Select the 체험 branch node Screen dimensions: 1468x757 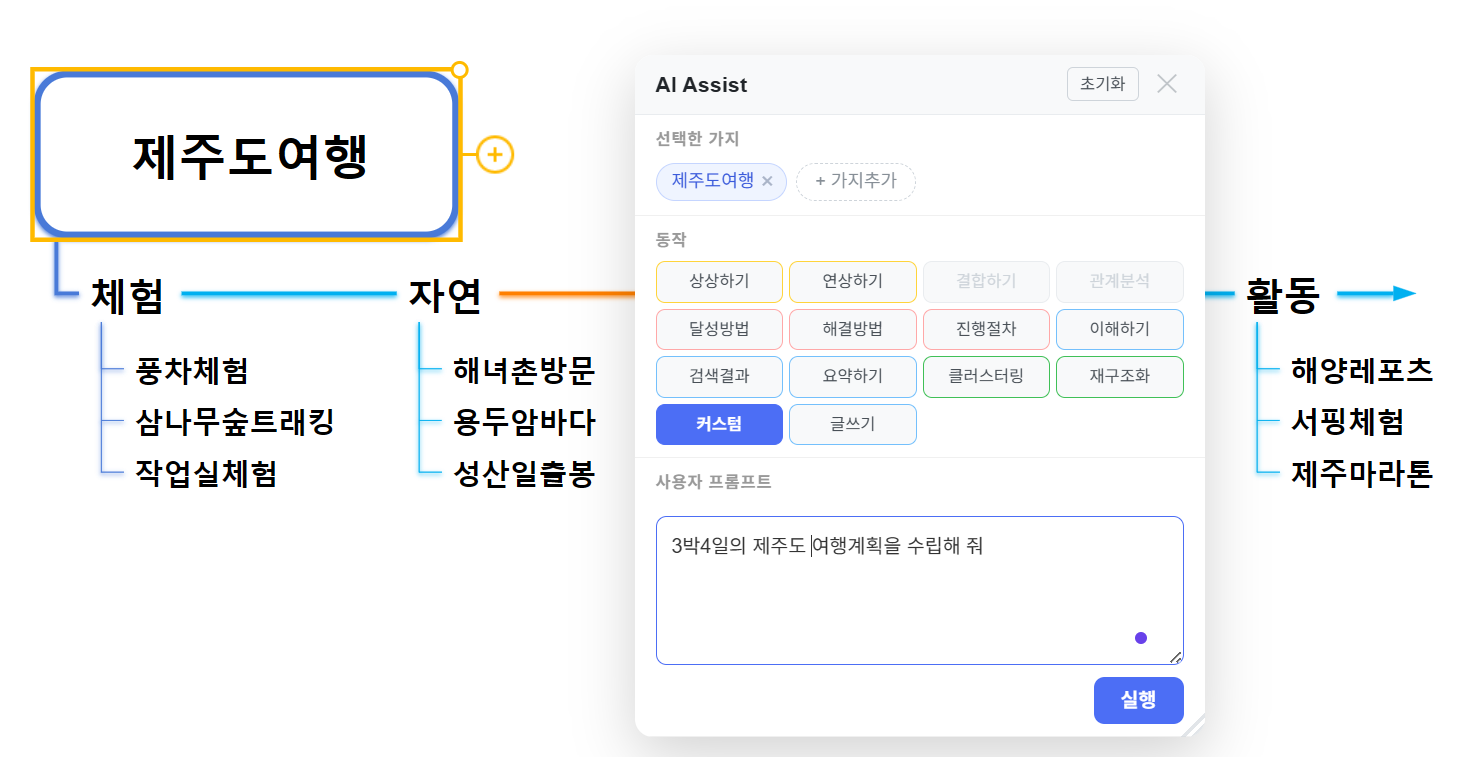tap(126, 296)
